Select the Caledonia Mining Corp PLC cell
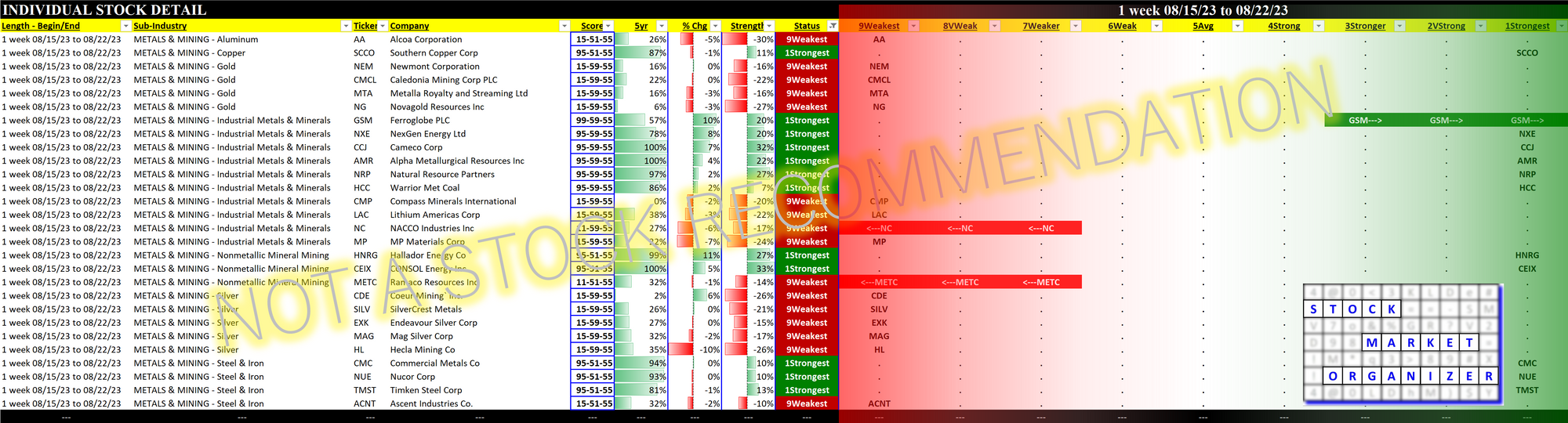The height and width of the screenshot is (423, 1568). pyautogui.click(x=444, y=80)
